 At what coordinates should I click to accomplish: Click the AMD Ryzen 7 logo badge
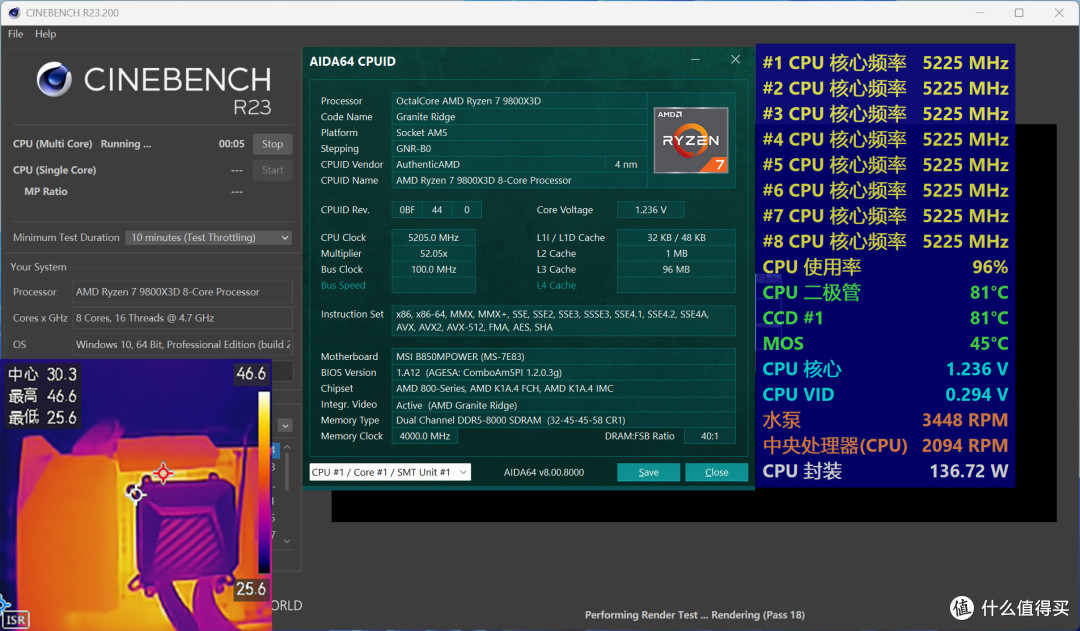[691, 140]
